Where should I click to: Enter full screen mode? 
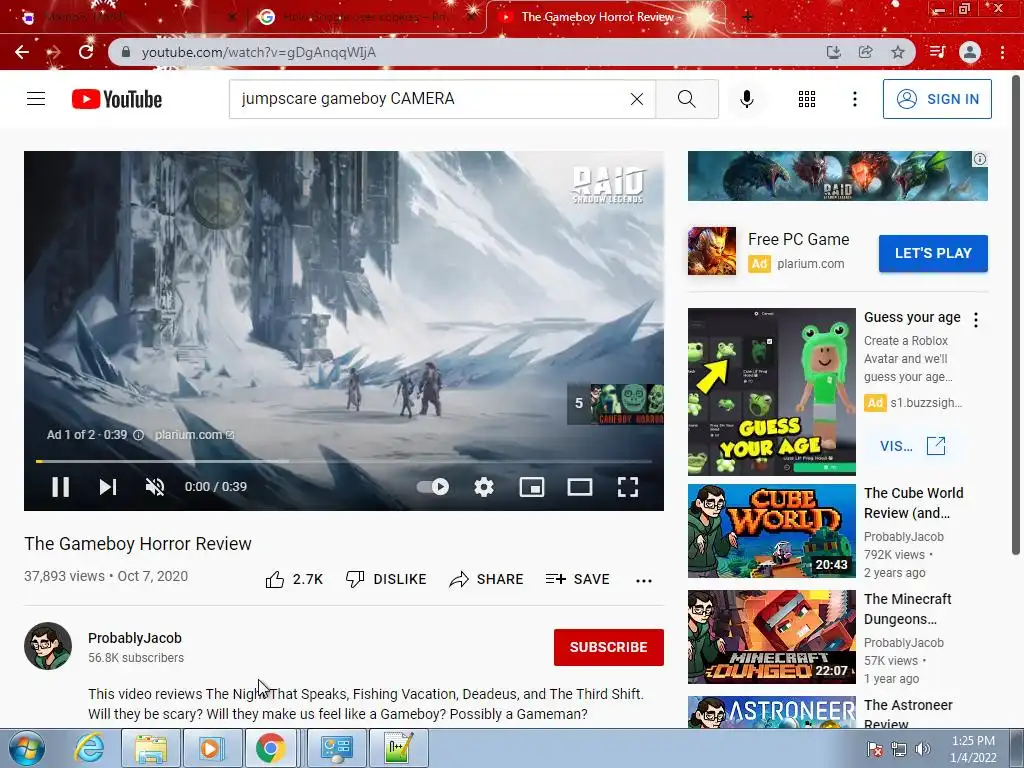628,487
